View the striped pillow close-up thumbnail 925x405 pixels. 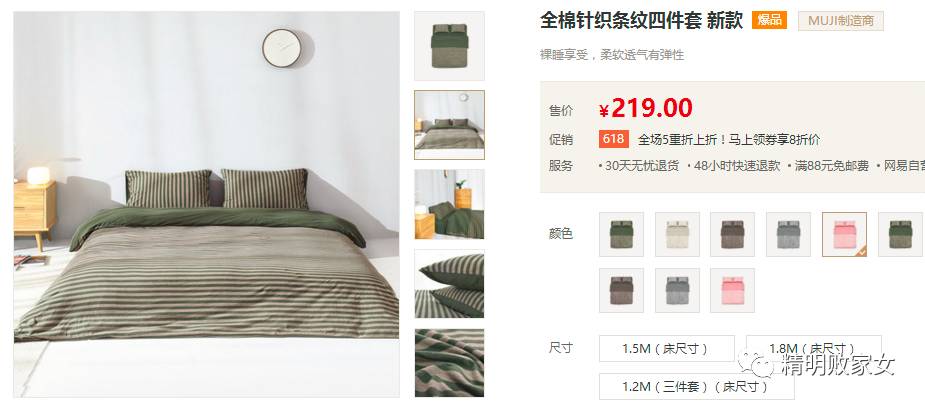[449, 284]
